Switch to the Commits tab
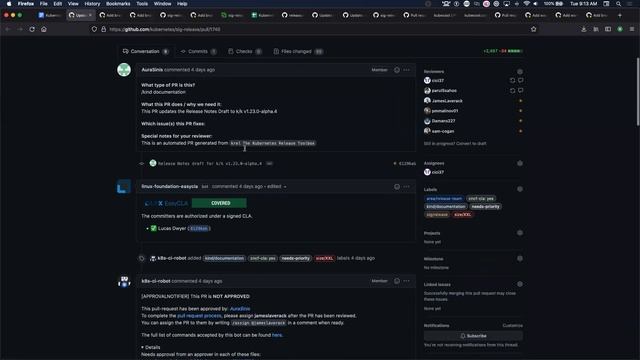This screenshot has height=360, width=640. pyautogui.click(x=198, y=51)
